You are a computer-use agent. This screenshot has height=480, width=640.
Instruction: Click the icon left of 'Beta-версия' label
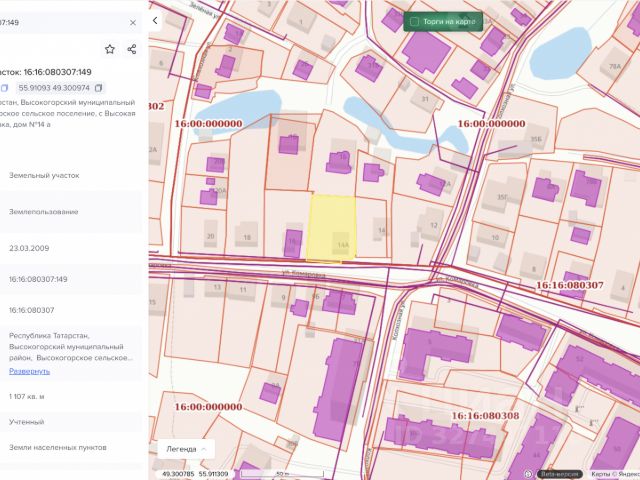529,474
